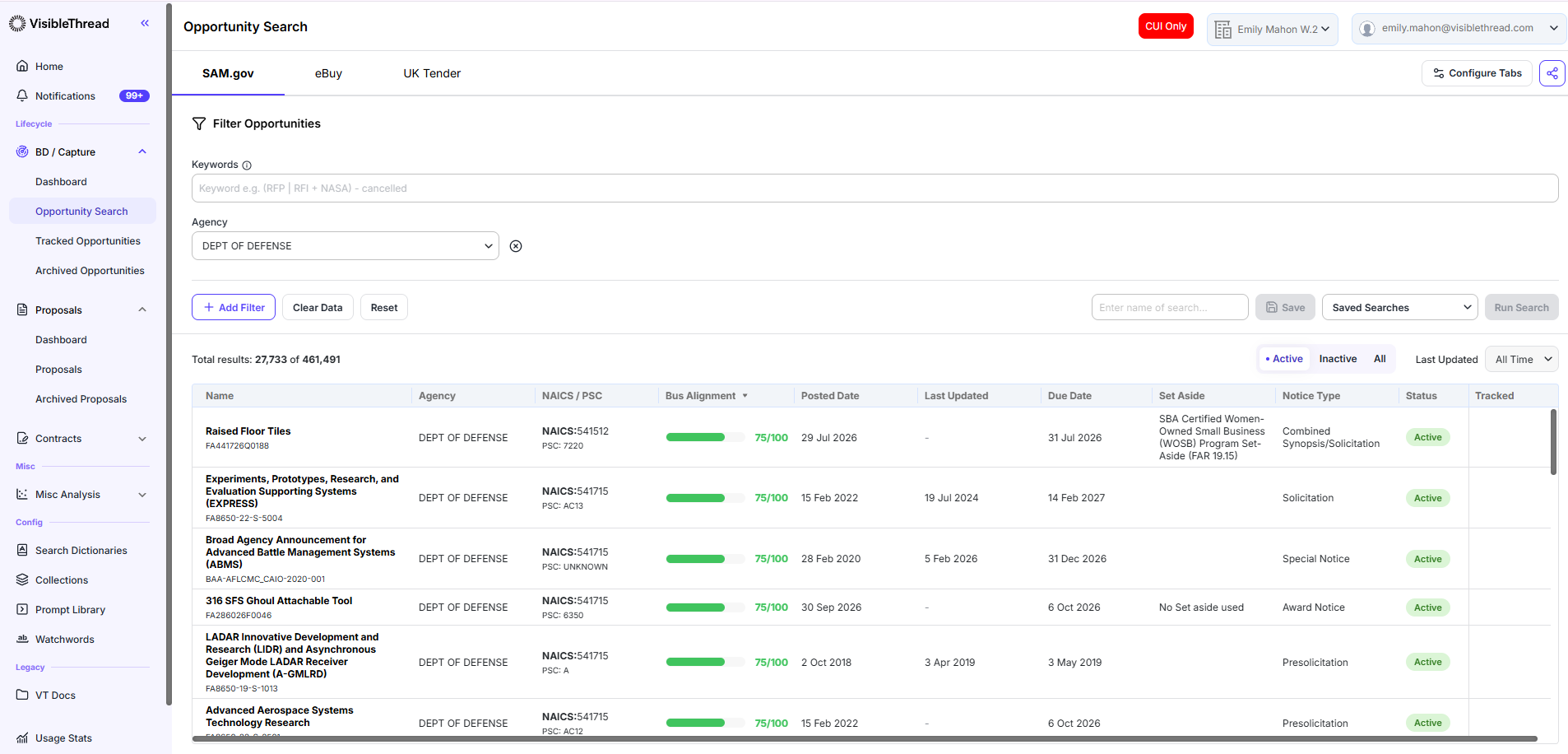This screenshot has width=1568, height=754.
Task: Open the All Time last-updated dropdown
Action: 1521,359
